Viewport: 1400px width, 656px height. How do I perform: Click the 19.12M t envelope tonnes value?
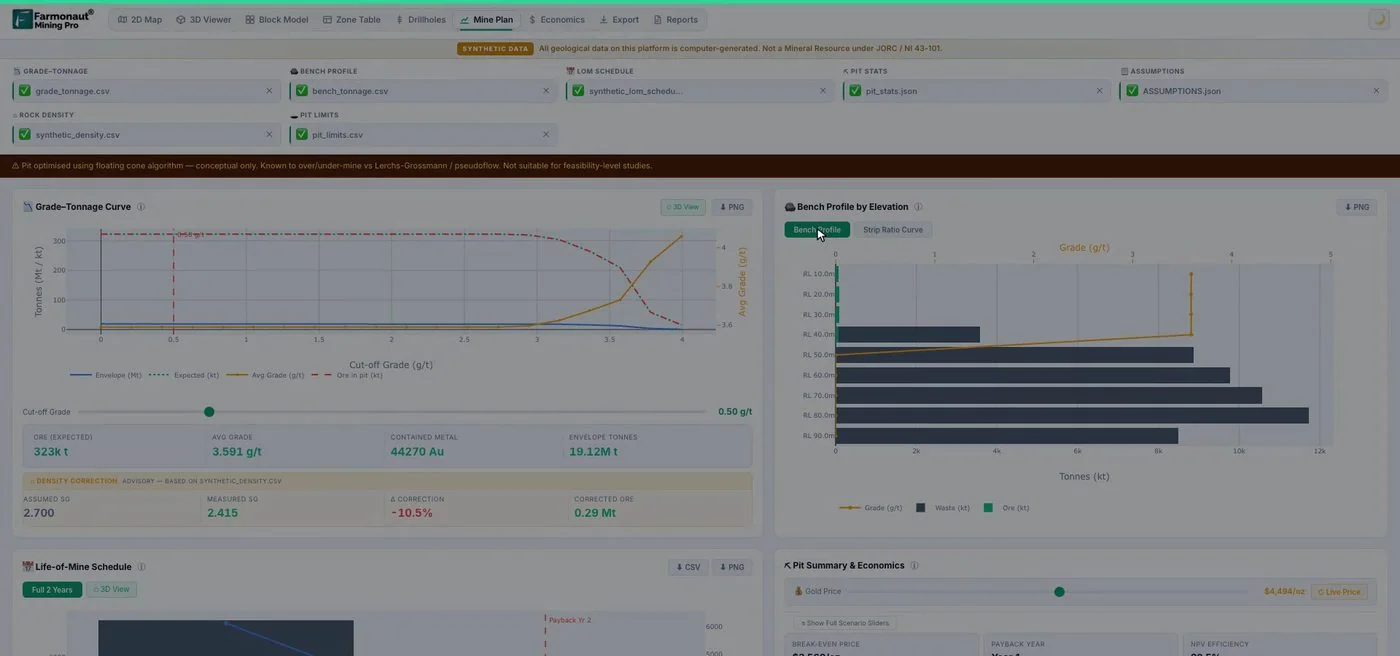tap(593, 452)
